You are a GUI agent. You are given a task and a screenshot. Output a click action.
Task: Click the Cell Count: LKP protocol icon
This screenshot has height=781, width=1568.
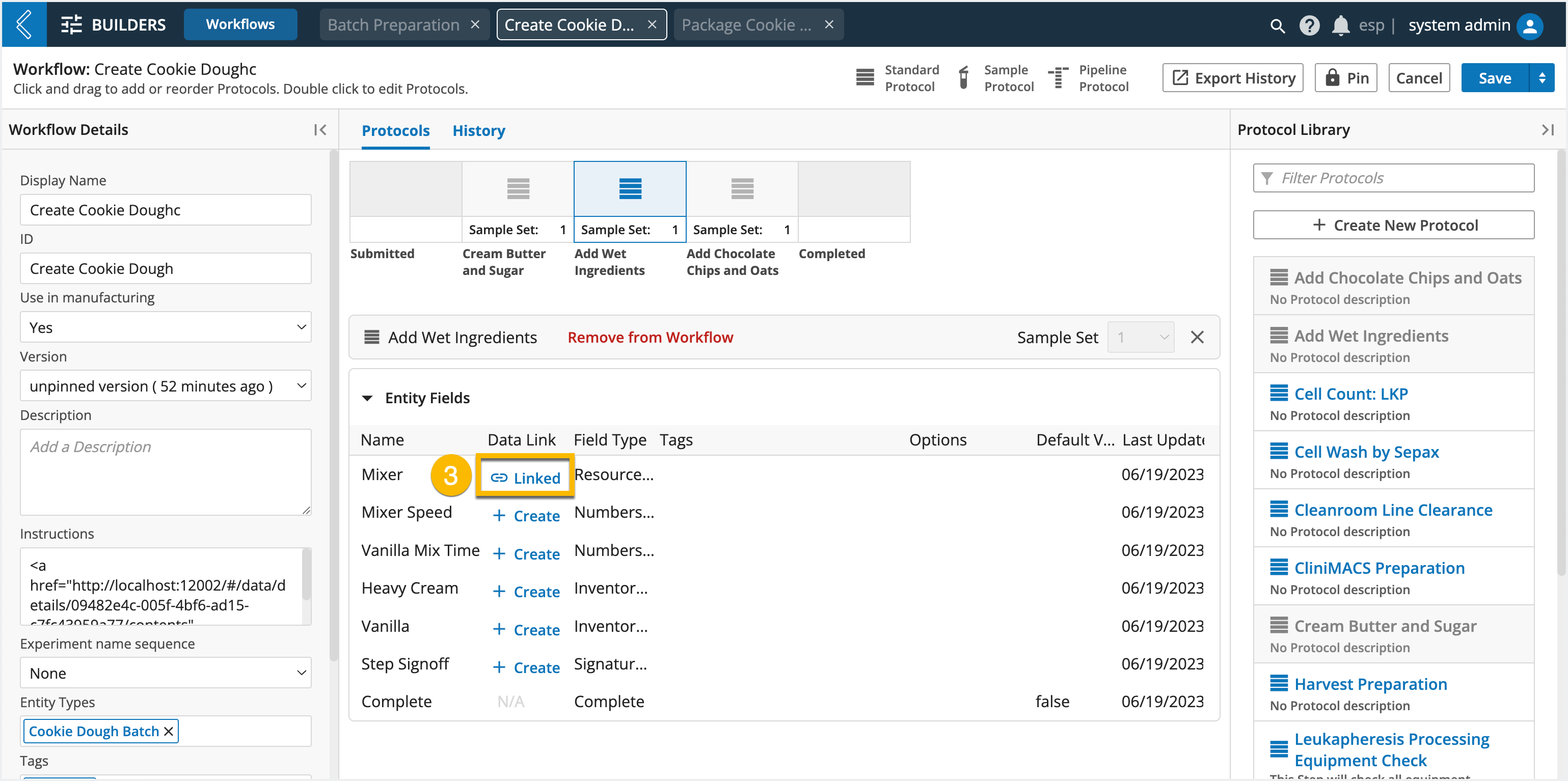coord(1278,393)
